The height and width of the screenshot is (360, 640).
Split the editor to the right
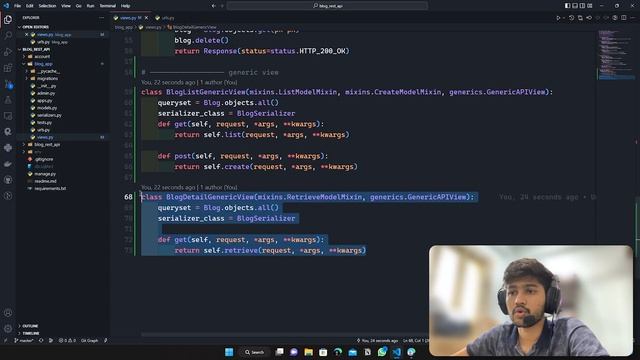[x=624, y=18]
